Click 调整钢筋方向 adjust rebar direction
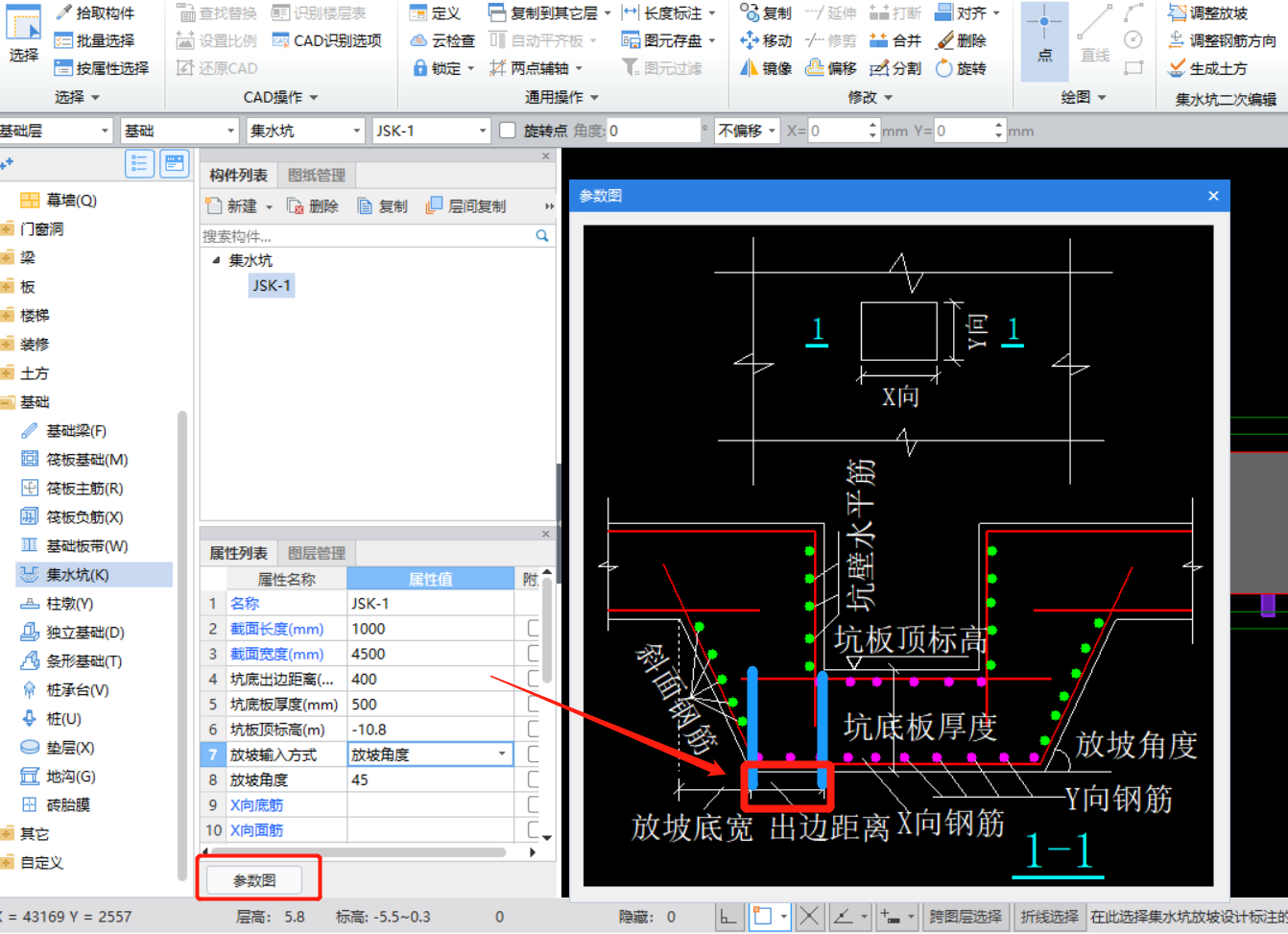The image size is (1288, 934). point(1222,40)
